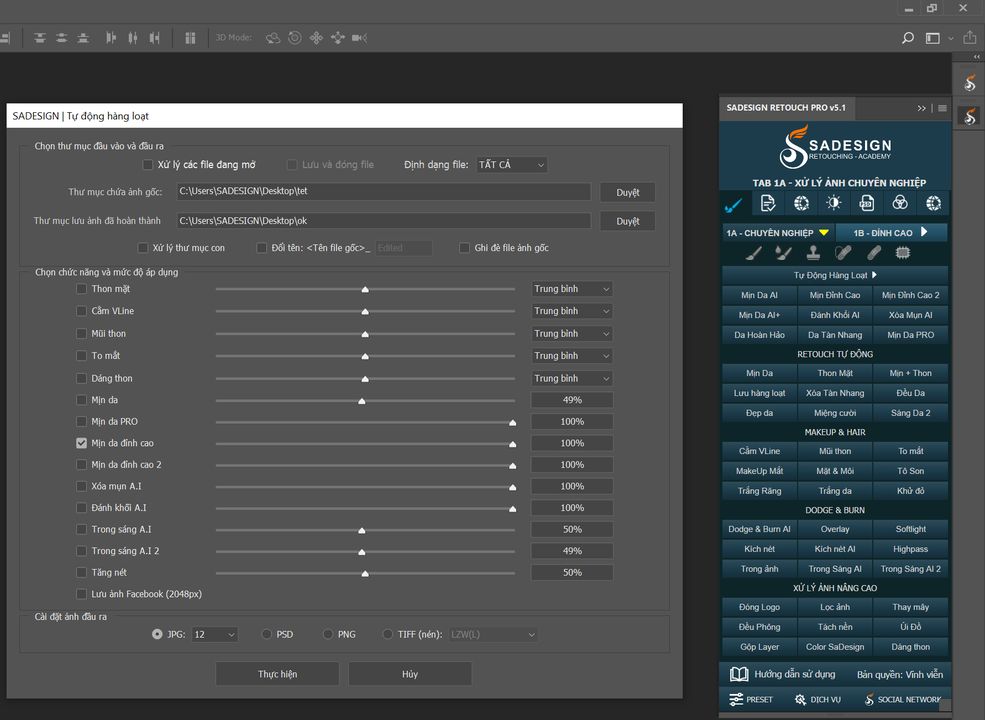Viewport: 985px width, 720px height.
Task: Click the brush tool icon under tab 1A
Action: (754, 253)
